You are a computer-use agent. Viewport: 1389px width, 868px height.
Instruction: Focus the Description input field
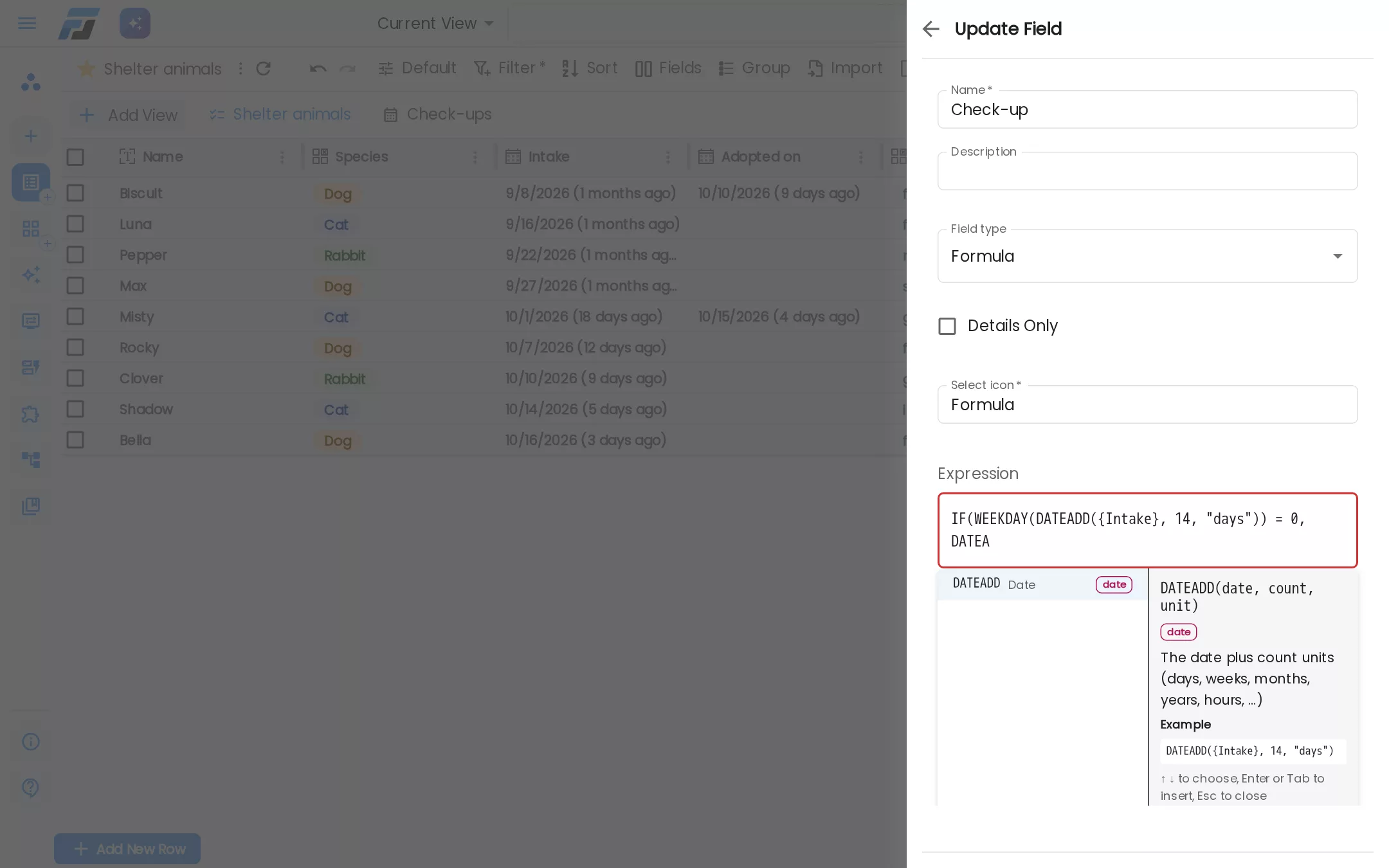coord(1147,171)
